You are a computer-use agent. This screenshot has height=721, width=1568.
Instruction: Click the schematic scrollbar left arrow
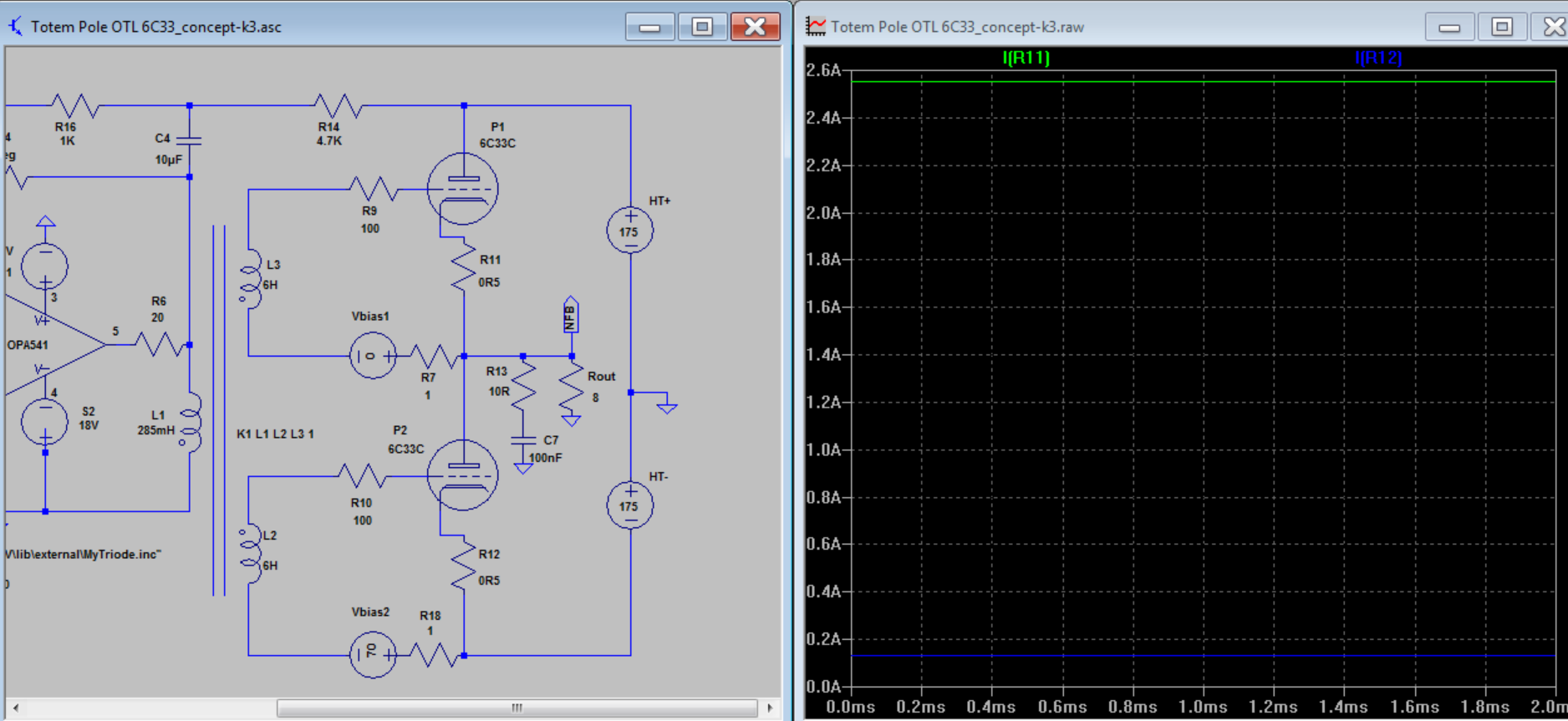click(x=15, y=708)
